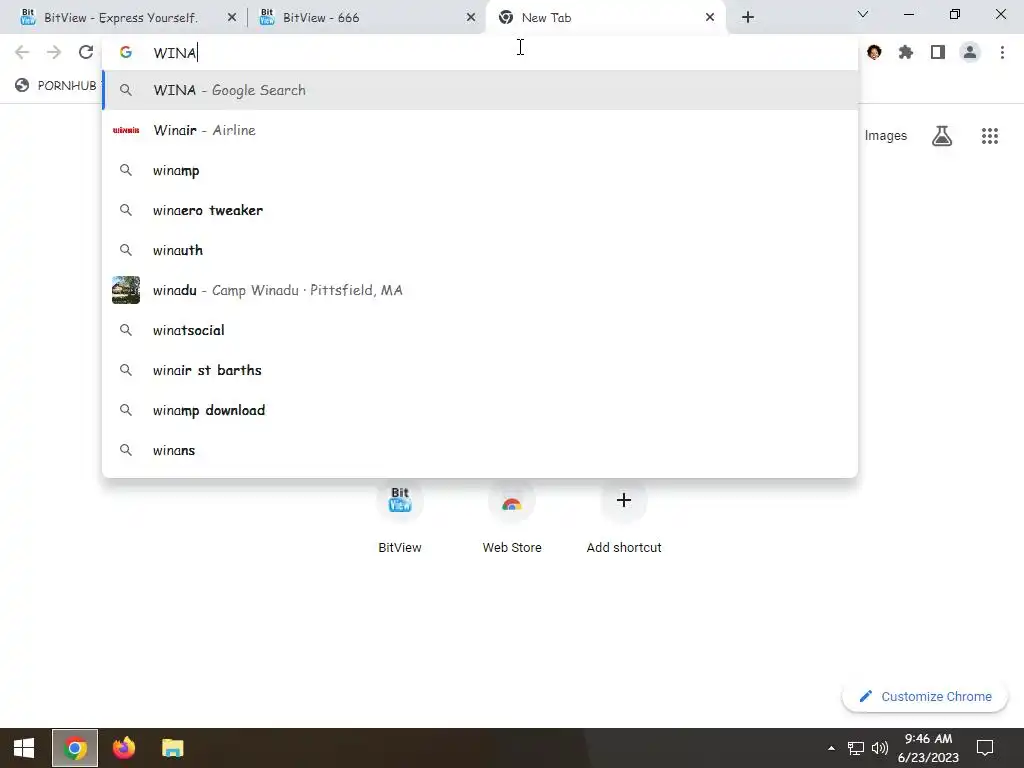The height and width of the screenshot is (768, 1024).
Task: Go back using the back arrow
Action: [x=22, y=52]
